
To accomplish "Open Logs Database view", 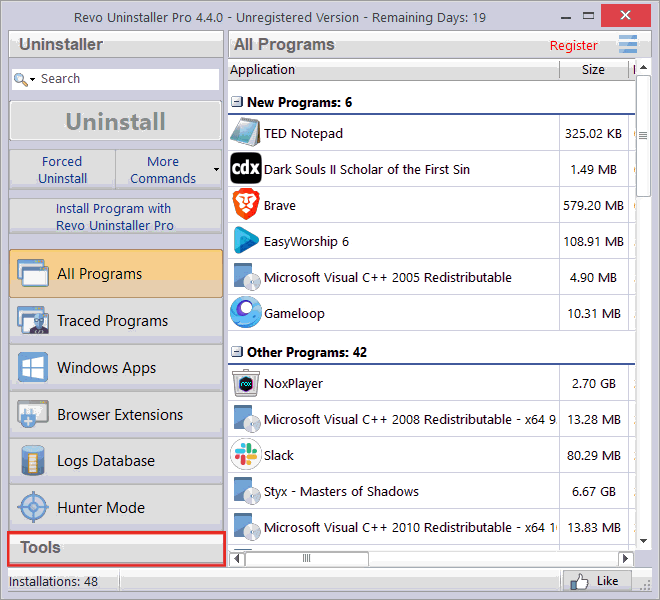I will coord(116,461).
